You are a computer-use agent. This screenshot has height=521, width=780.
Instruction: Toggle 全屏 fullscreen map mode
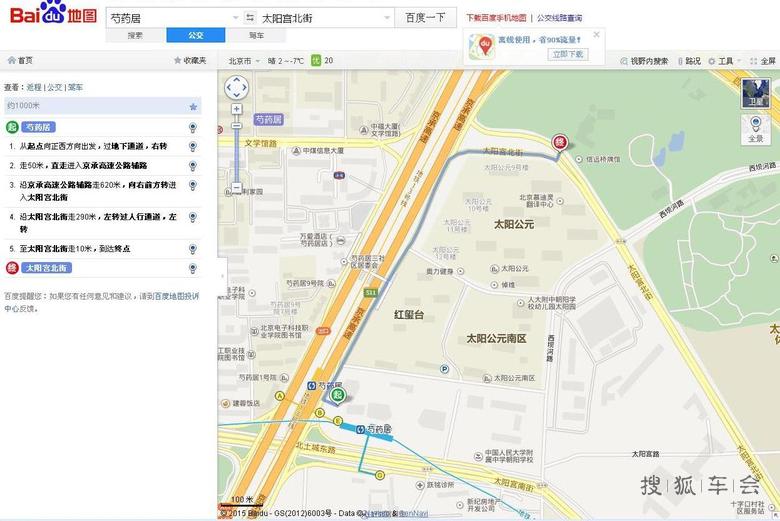tap(761, 61)
